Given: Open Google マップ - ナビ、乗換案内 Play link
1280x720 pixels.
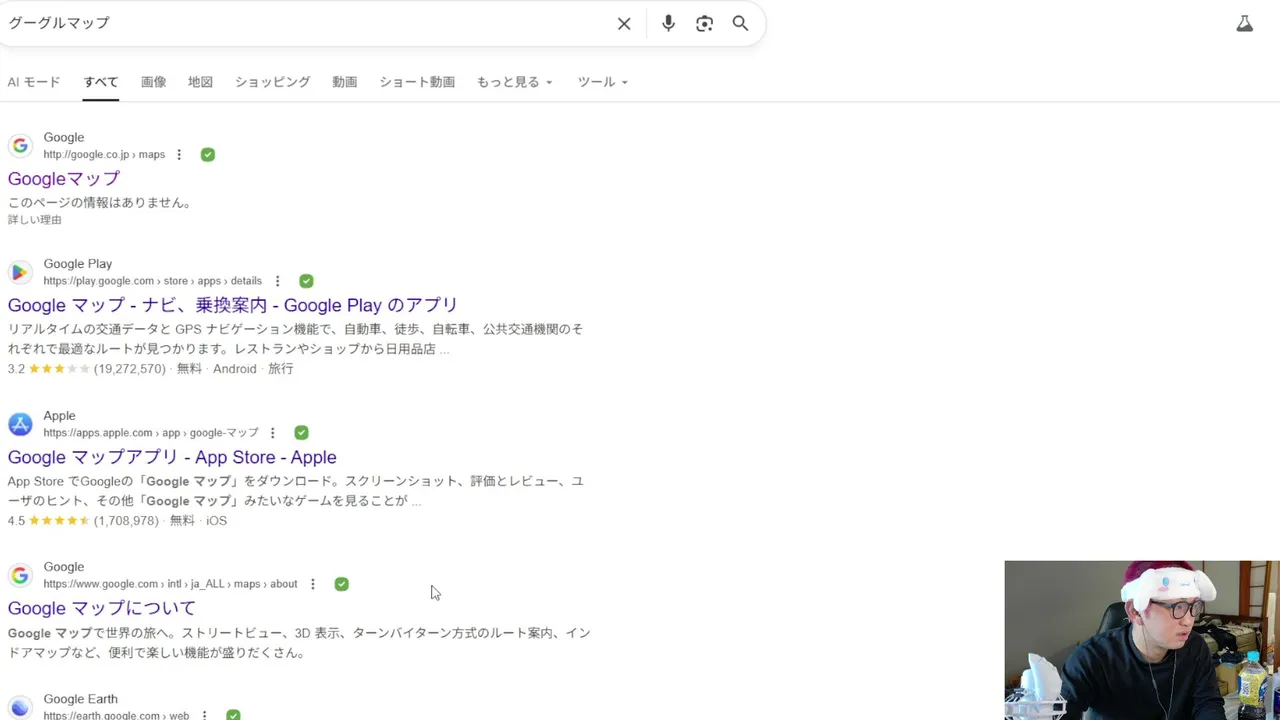Looking at the screenshot, I should pos(233,305).
